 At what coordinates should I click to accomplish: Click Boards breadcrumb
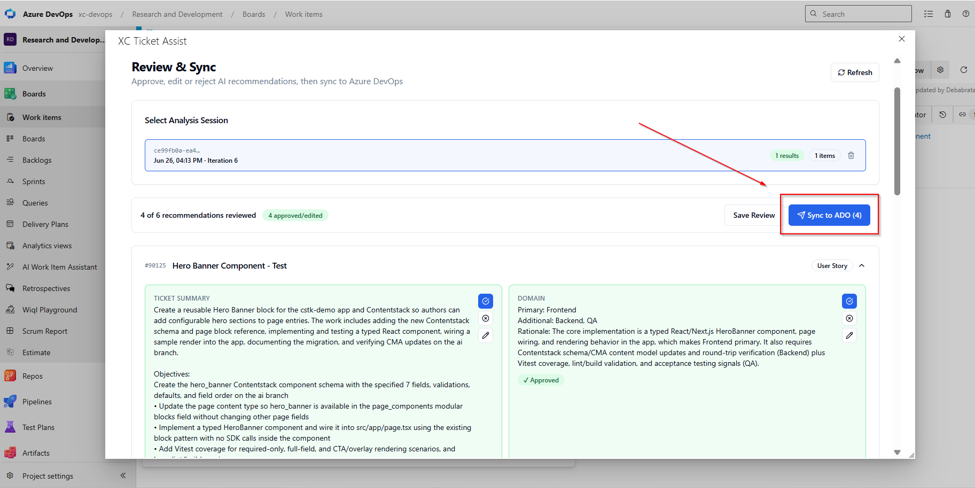(254, 14)
